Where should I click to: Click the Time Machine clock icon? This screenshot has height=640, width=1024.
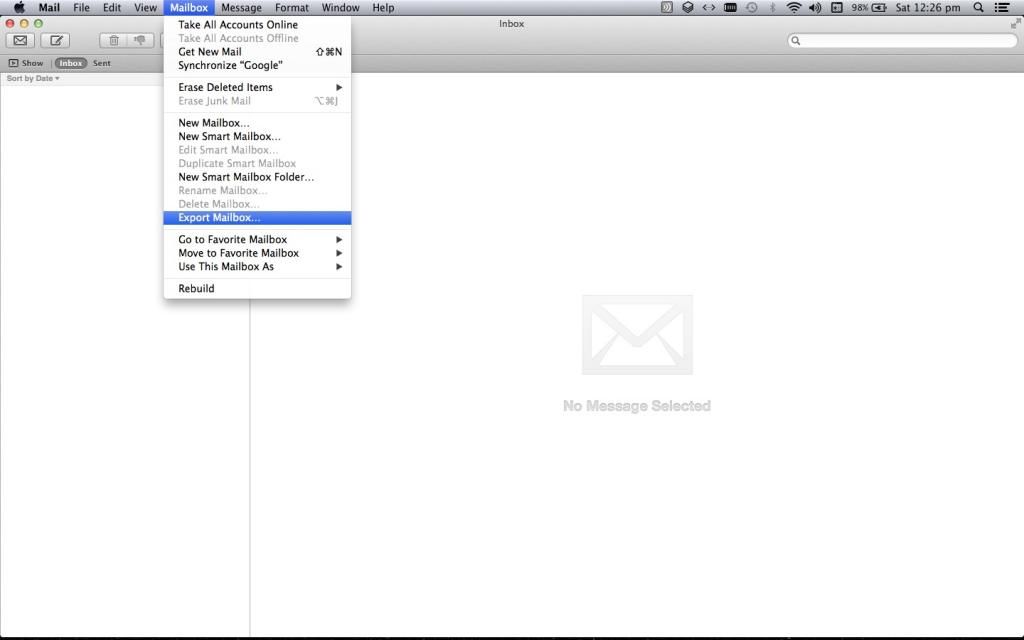click(752, 8)
